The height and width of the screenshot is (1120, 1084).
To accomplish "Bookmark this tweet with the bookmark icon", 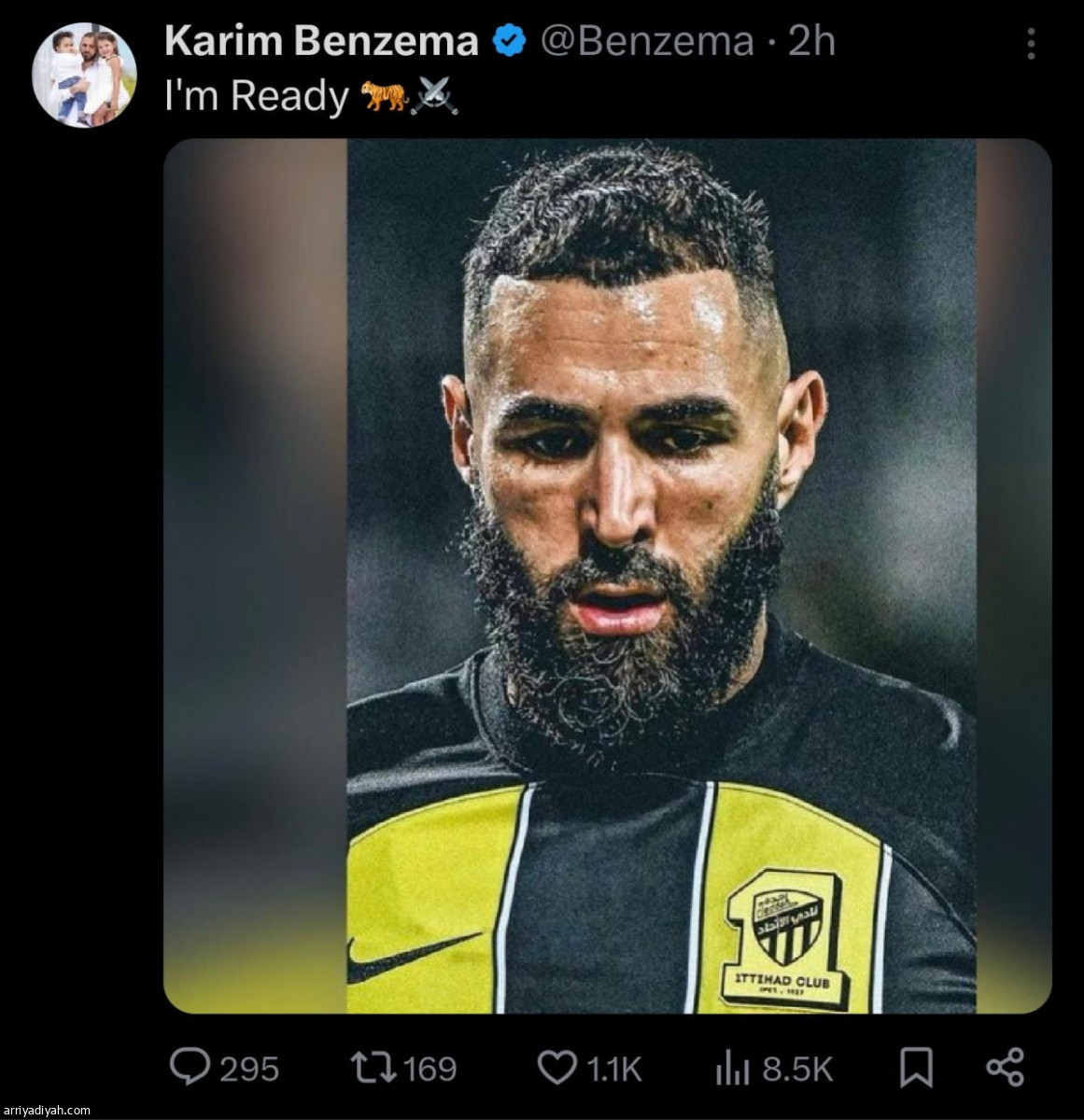I will point(916,1068).
